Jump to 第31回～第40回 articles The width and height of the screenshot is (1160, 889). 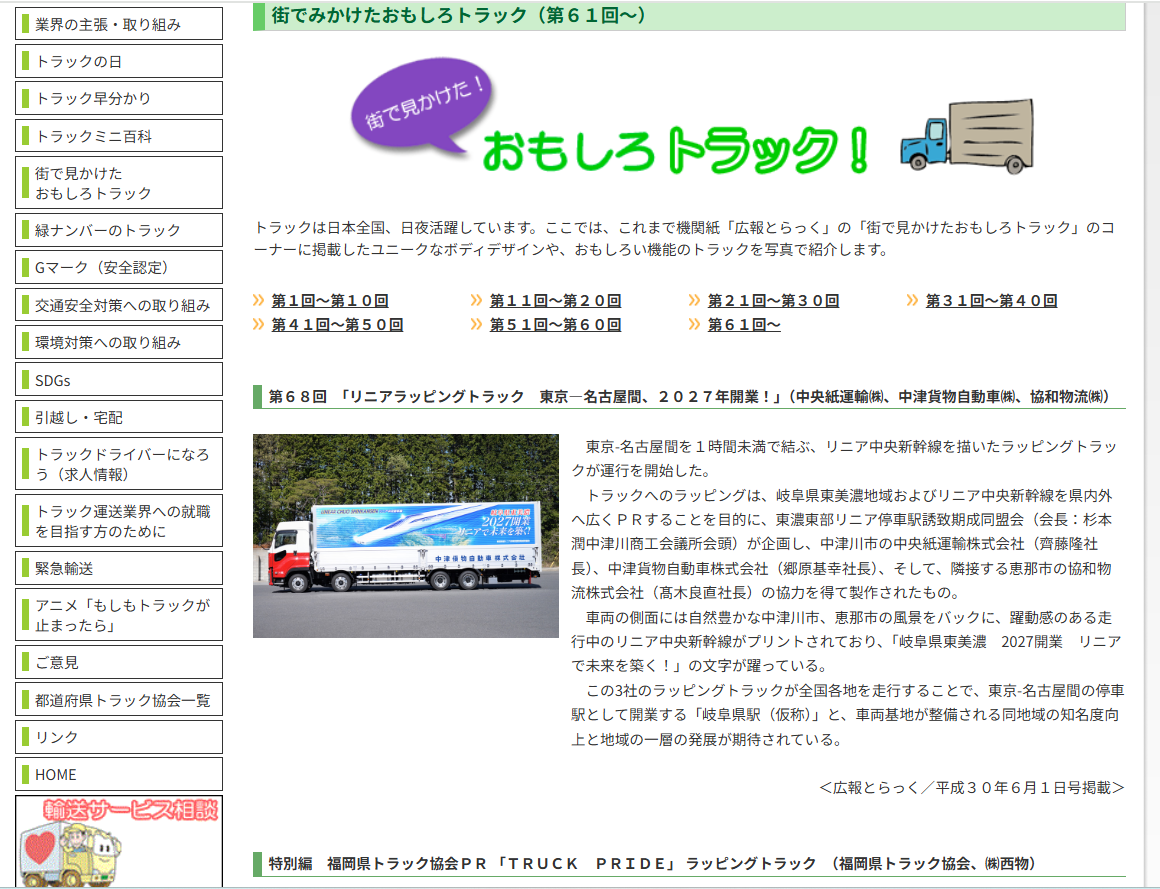click(x=991, y=300)
